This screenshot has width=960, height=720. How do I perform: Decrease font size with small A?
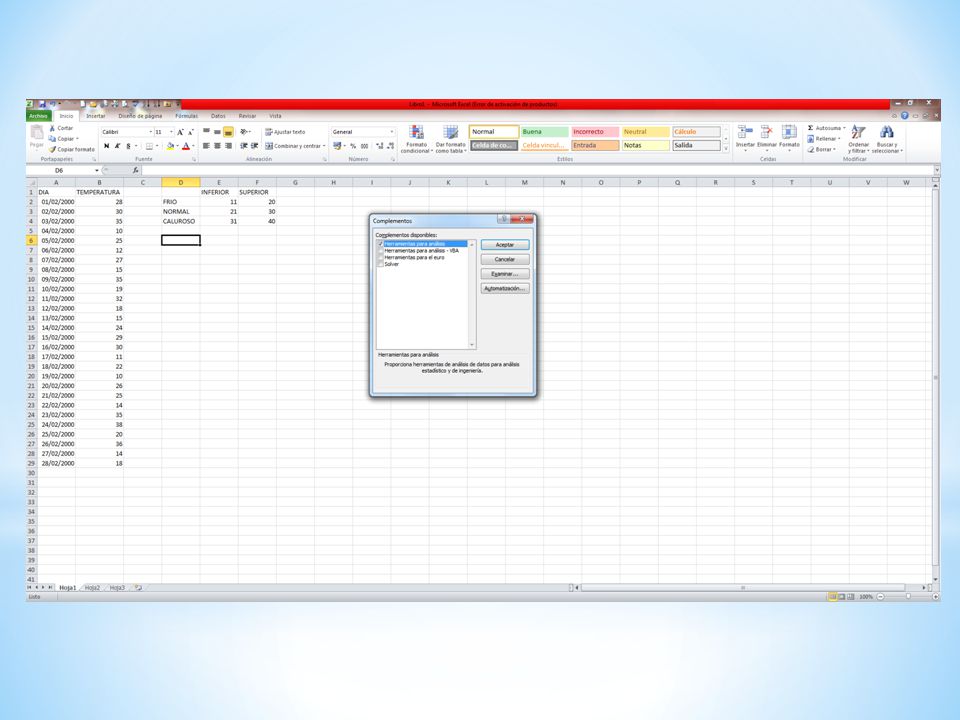point(190,132)
